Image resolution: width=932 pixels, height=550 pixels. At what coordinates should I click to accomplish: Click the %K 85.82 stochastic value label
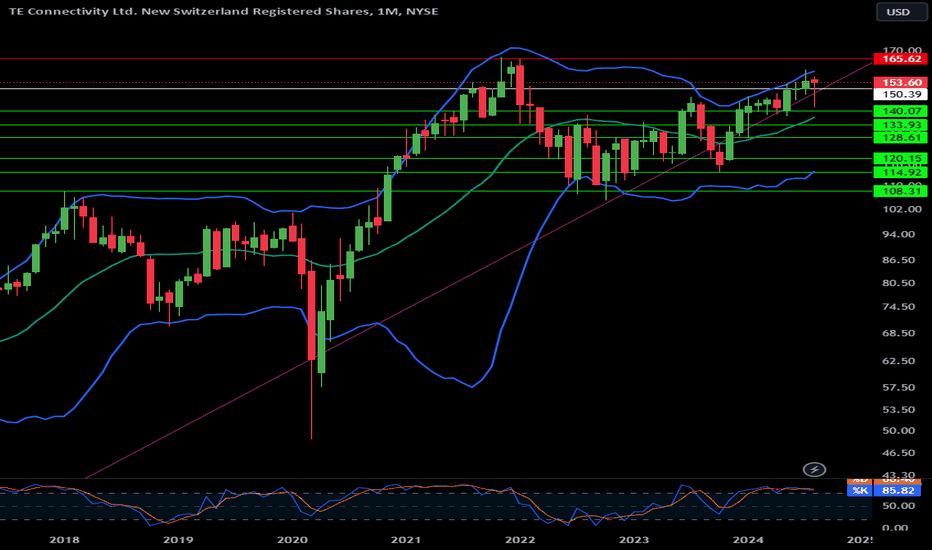[884, 491]
